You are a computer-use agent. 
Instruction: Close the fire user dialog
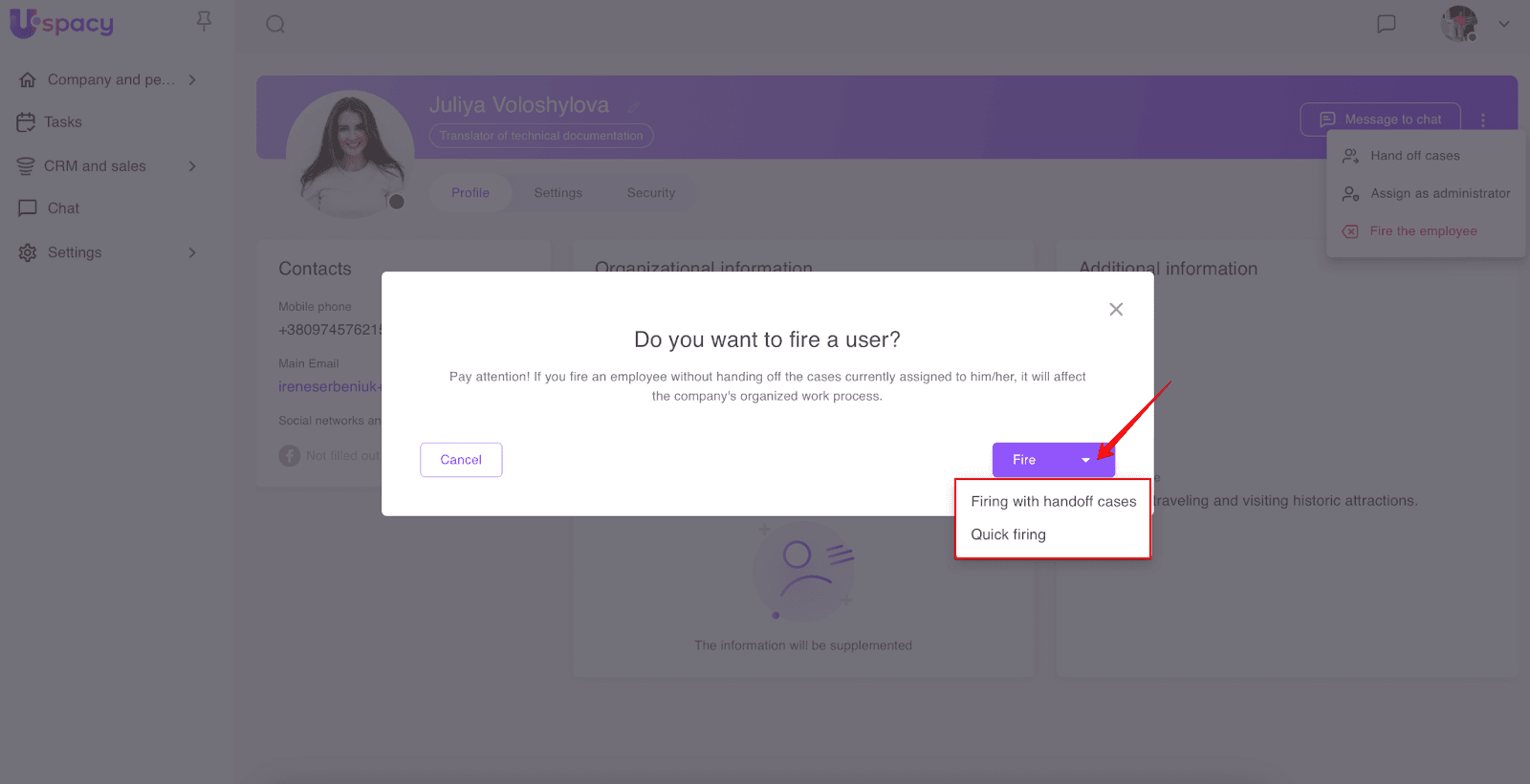[x=1116, y=309]
